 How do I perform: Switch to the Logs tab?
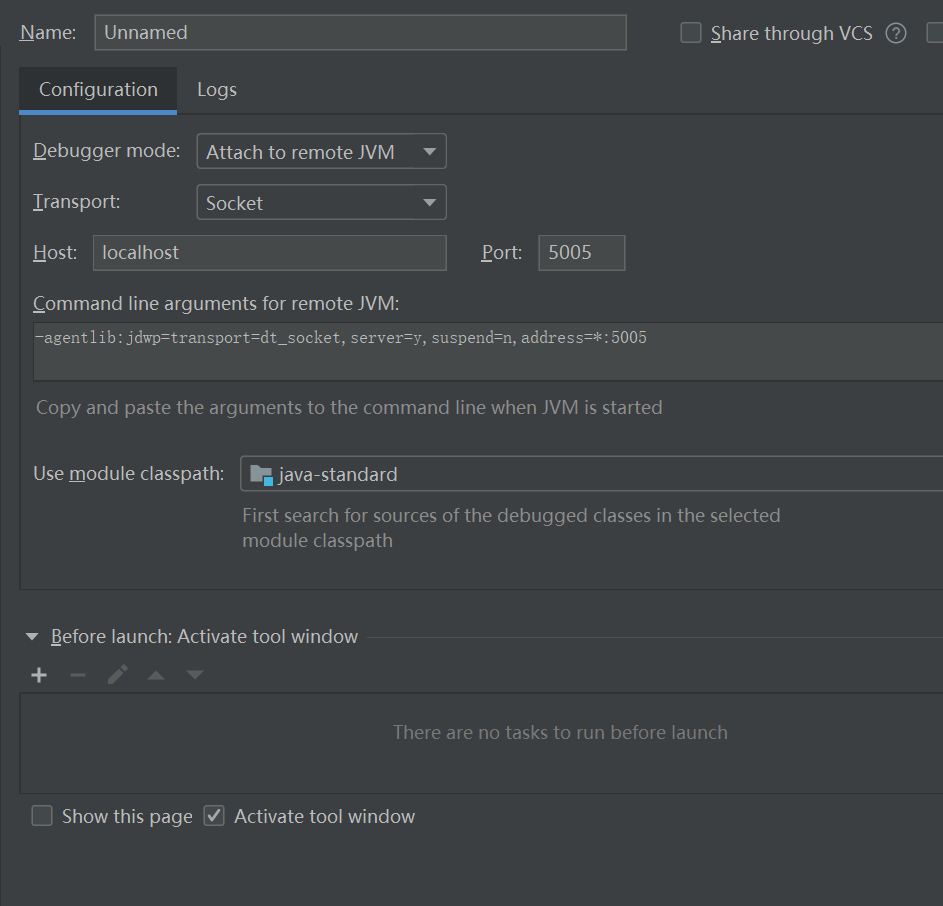click(216, 90)
